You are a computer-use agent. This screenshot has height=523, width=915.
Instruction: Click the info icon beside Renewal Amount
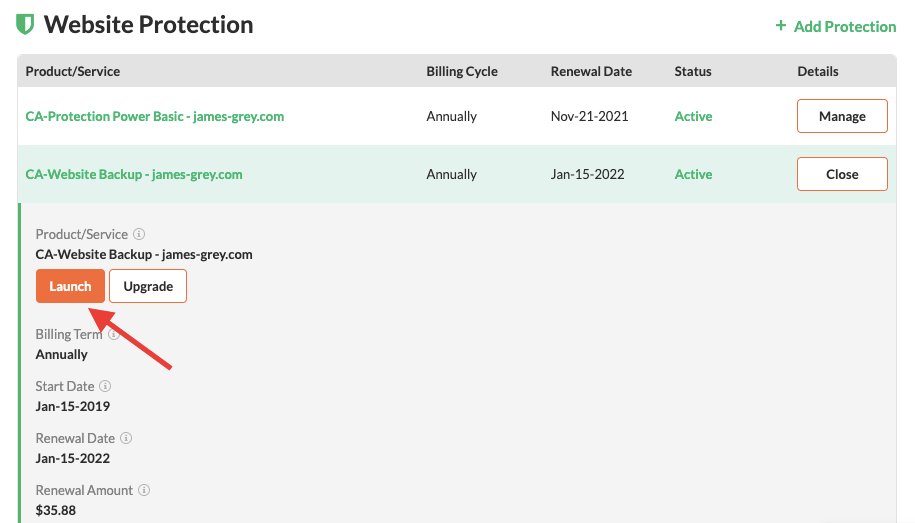144,490
